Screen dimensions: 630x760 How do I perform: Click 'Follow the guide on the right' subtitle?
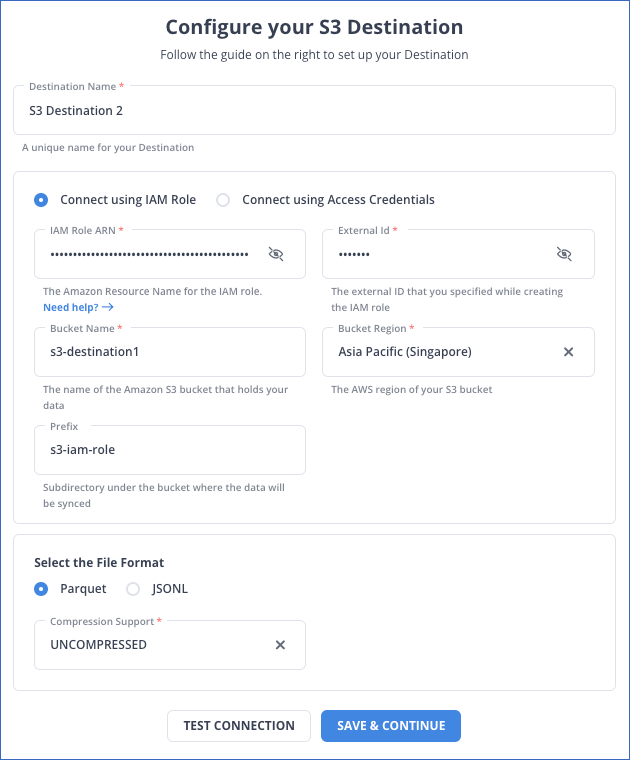coord(315,55)
